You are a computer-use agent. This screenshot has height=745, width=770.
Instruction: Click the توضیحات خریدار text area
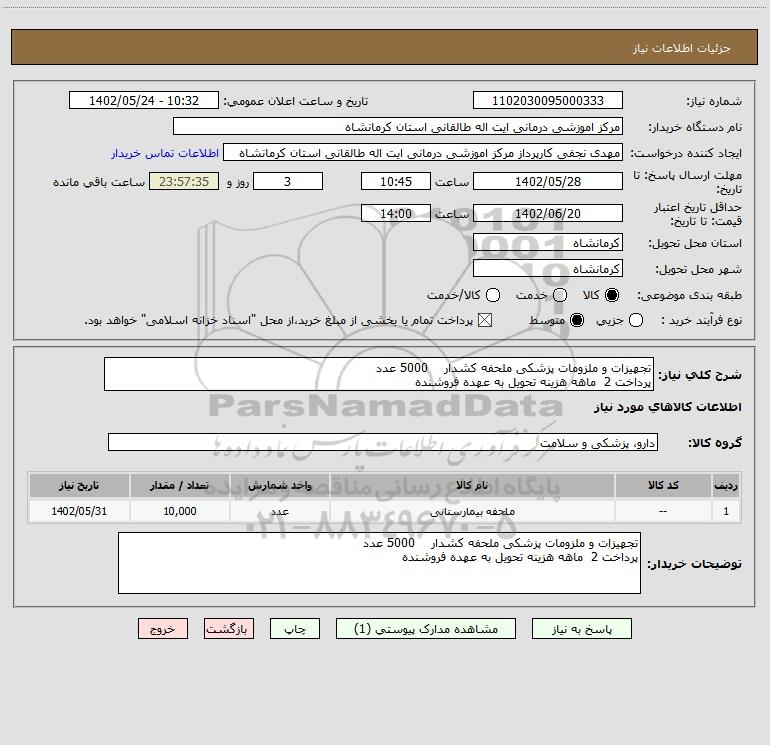379,563
